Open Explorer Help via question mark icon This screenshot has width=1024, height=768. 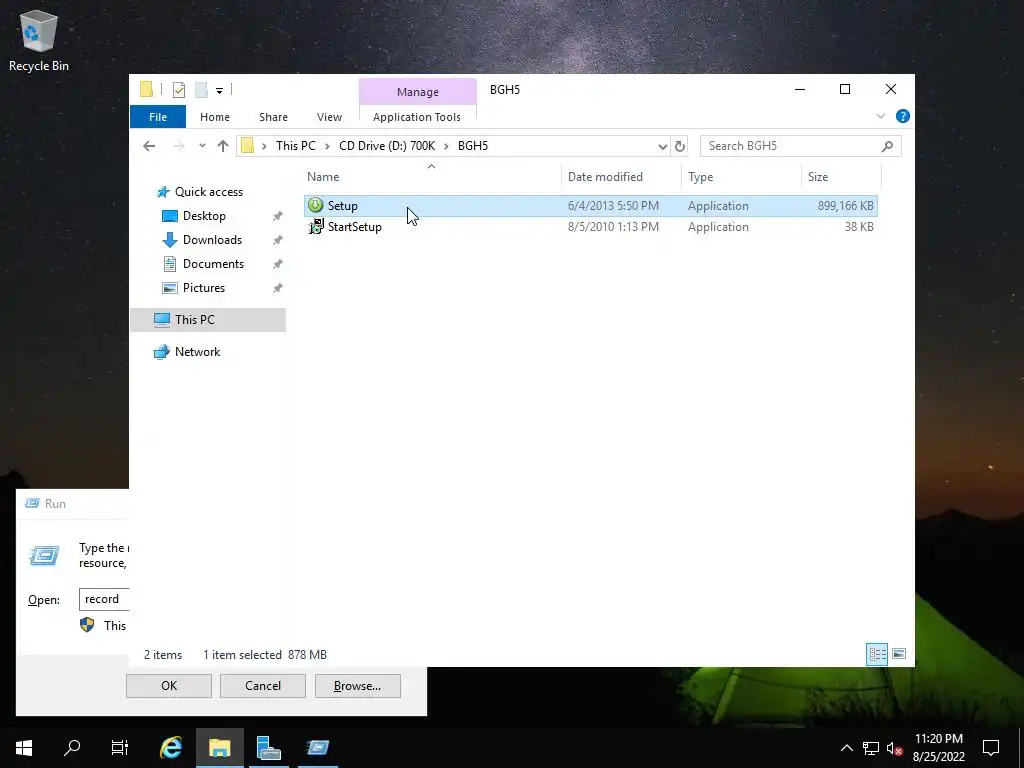[x=903, y=116]
